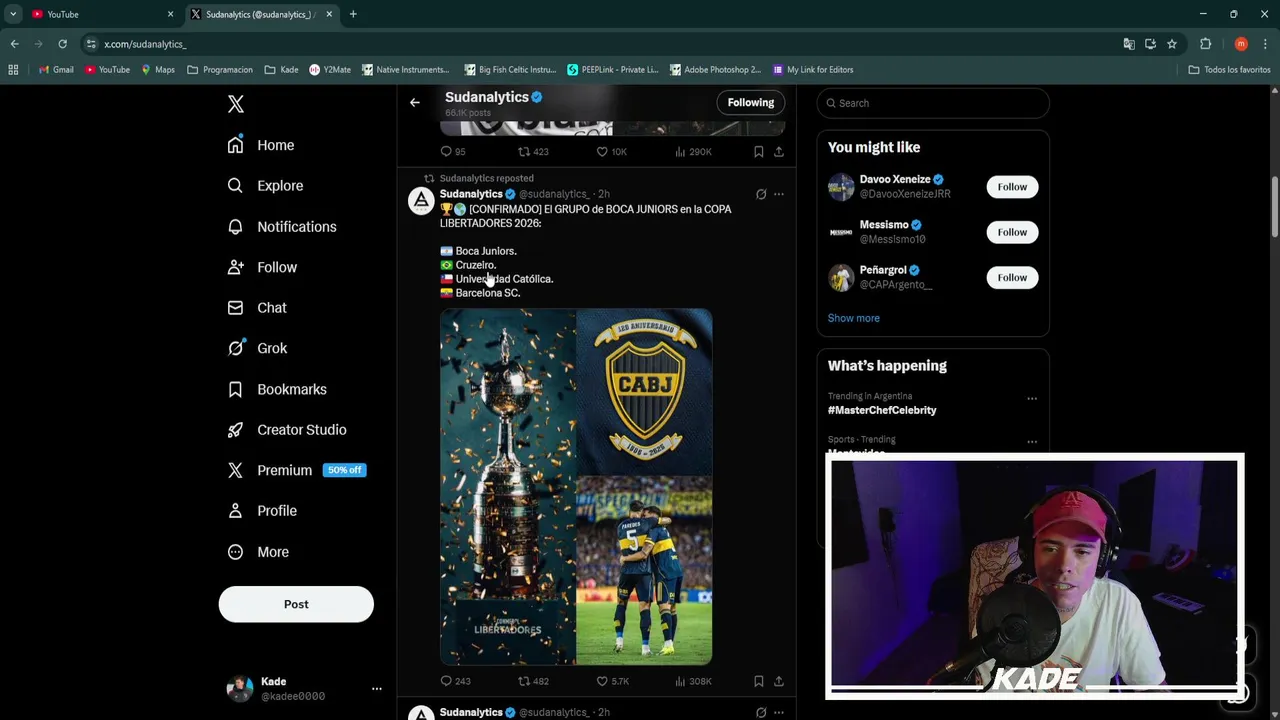Click the white Post button
This screenshot has height=720, width=1280.
tap(296, 604)
